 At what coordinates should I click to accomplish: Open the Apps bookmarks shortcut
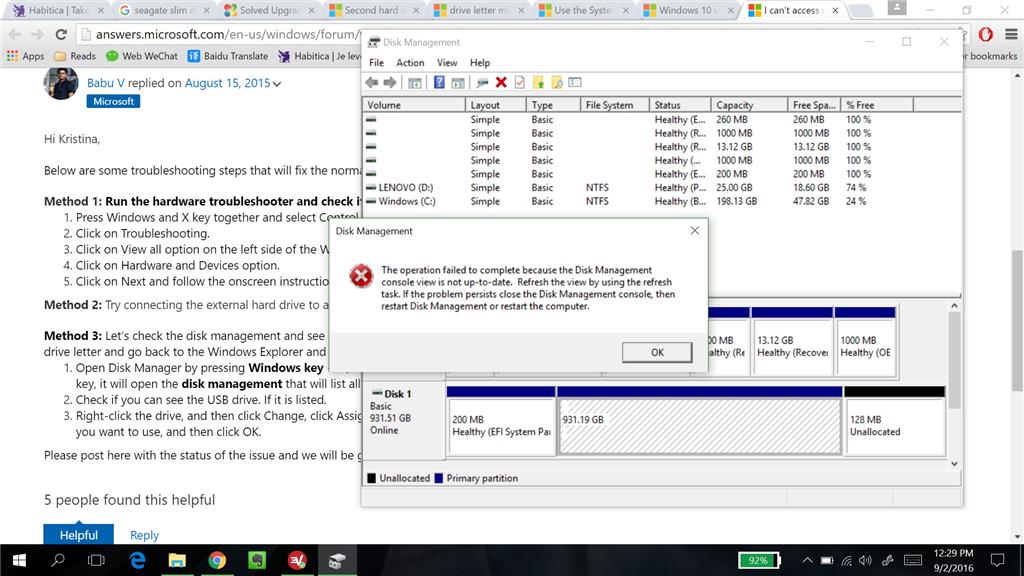25,56
